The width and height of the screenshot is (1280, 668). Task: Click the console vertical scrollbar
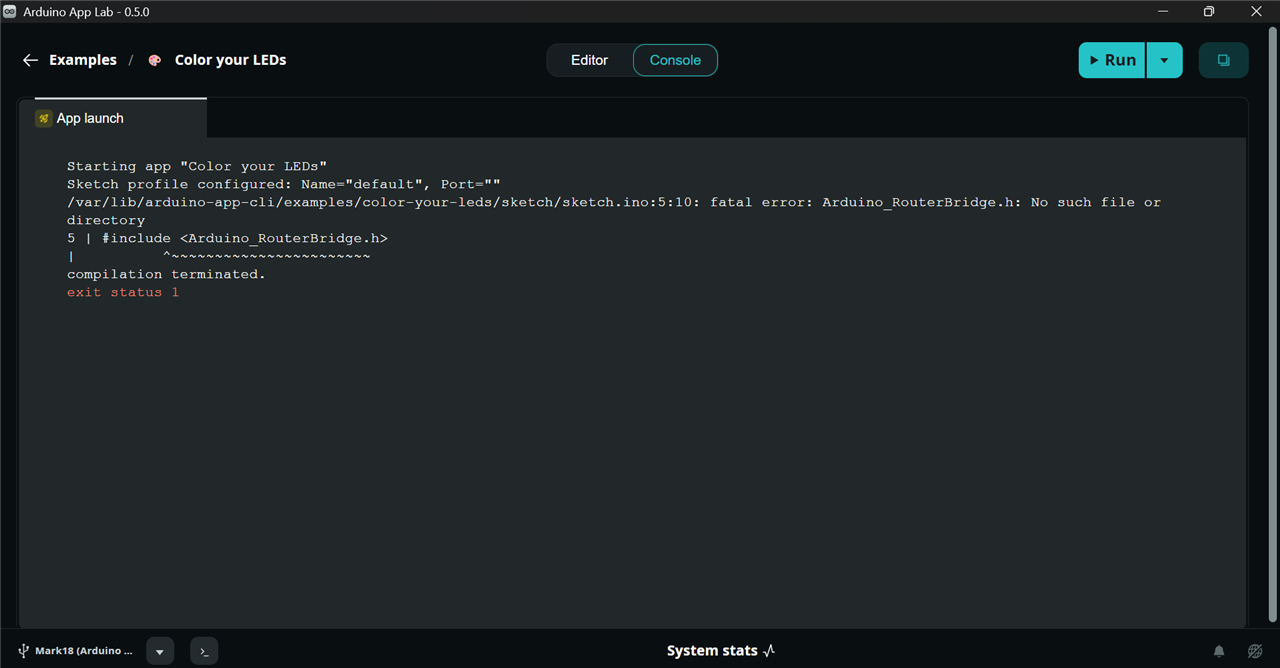click(x=1273, y=330)
